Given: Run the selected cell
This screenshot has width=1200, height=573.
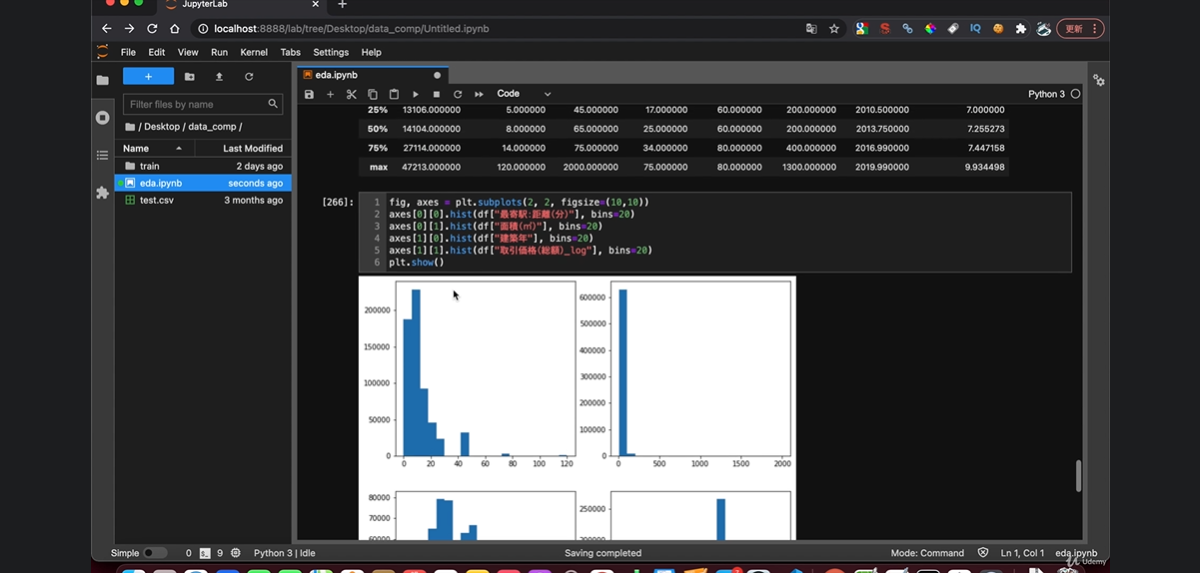Looking at the screenshot, I should click(x=415, y=94).
